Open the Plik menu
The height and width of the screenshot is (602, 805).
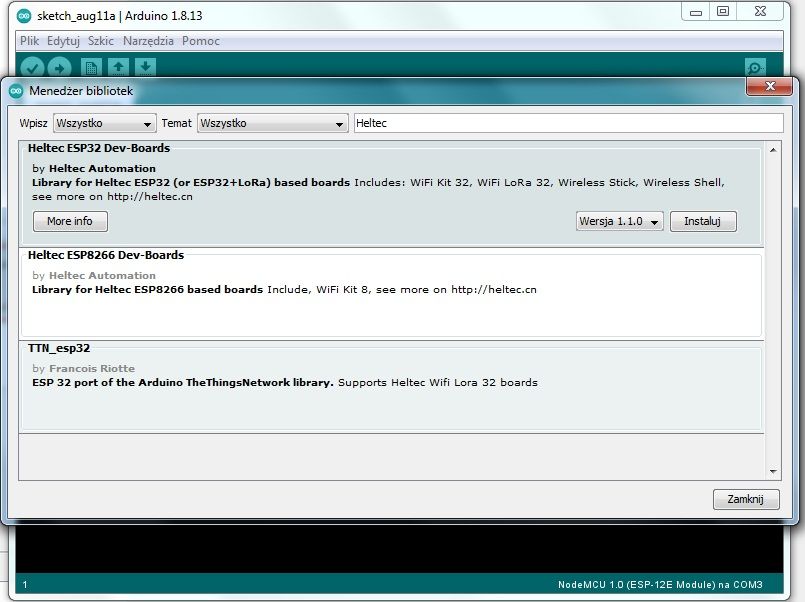point(29,41)
